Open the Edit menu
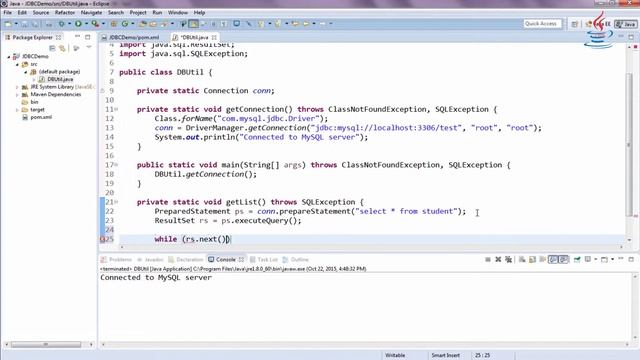Viewport: 640px width, 360px height. coord(22,13)
